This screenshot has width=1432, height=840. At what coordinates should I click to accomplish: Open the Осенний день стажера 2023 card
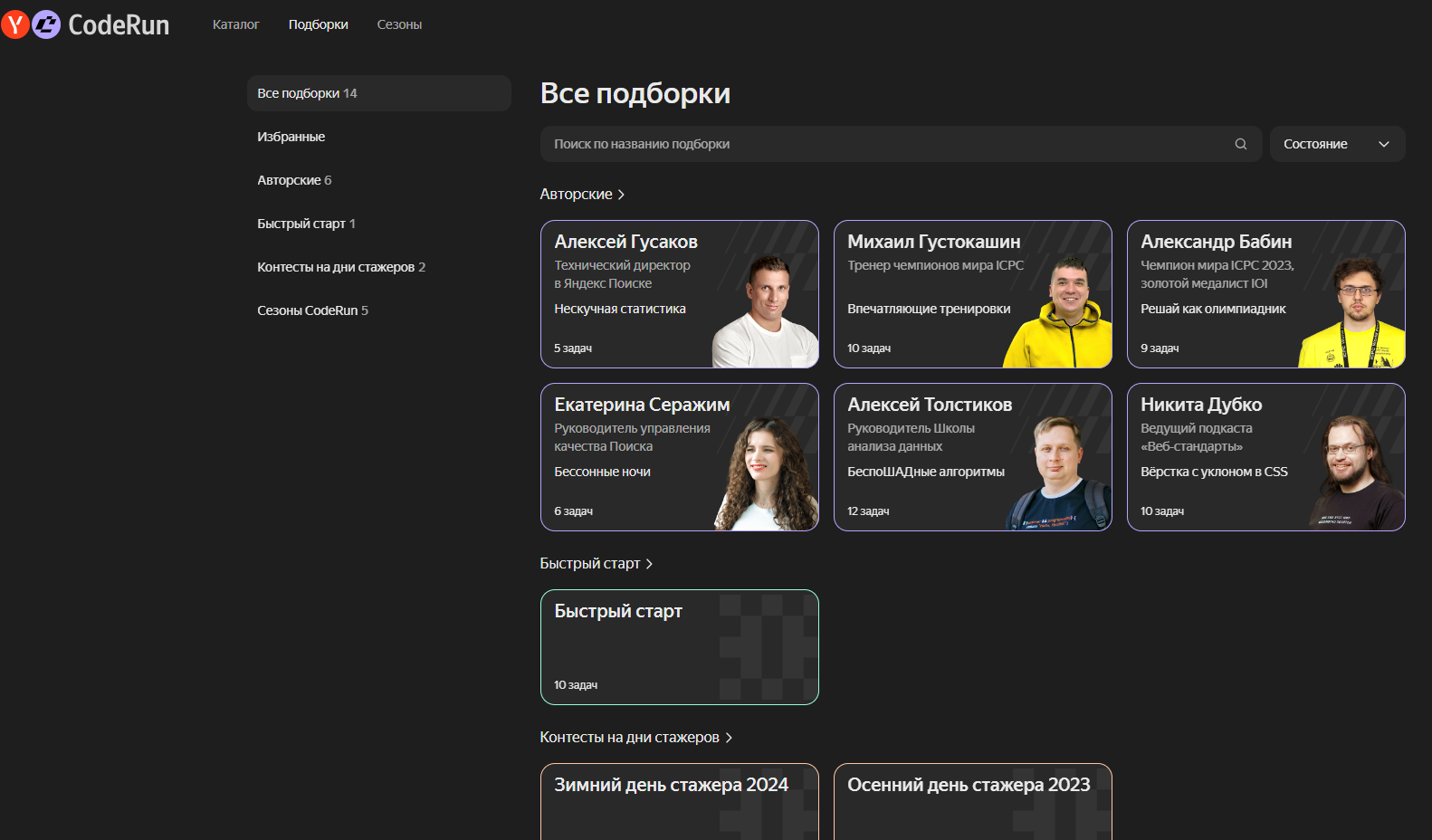point(973,802)
